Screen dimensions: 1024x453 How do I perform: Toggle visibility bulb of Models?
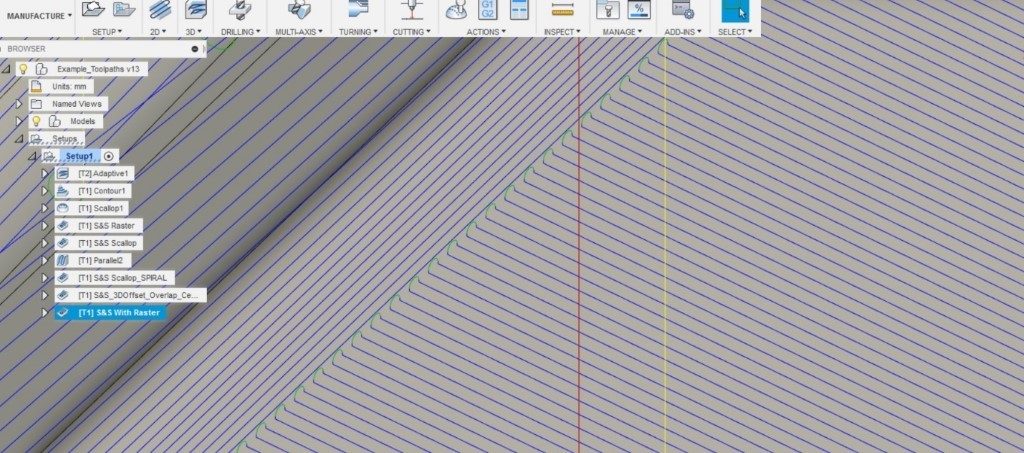click(37, 121)
